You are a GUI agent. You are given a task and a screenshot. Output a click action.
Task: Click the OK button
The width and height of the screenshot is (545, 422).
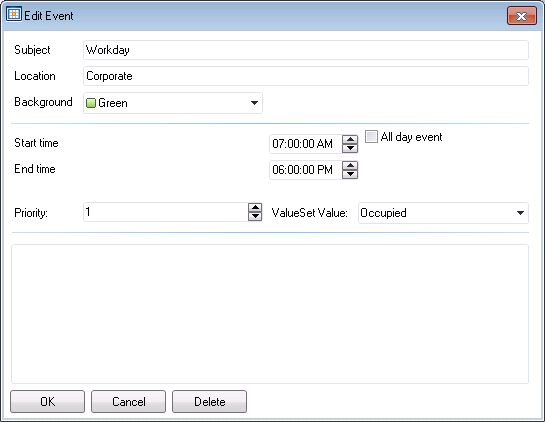point(48,401)
